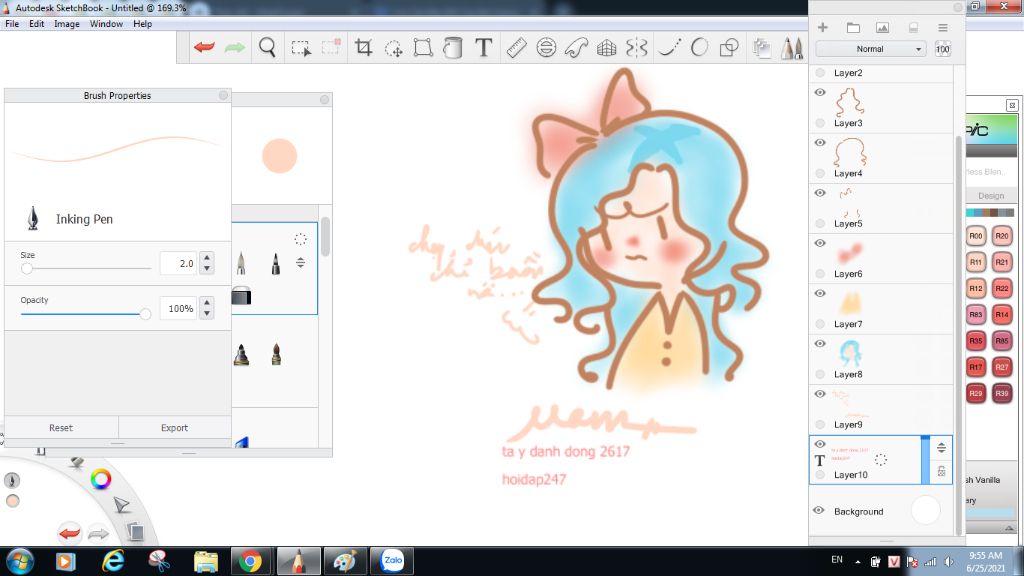Hide the Background layer
Screen dimensions: 1024x576
point(818,511)
